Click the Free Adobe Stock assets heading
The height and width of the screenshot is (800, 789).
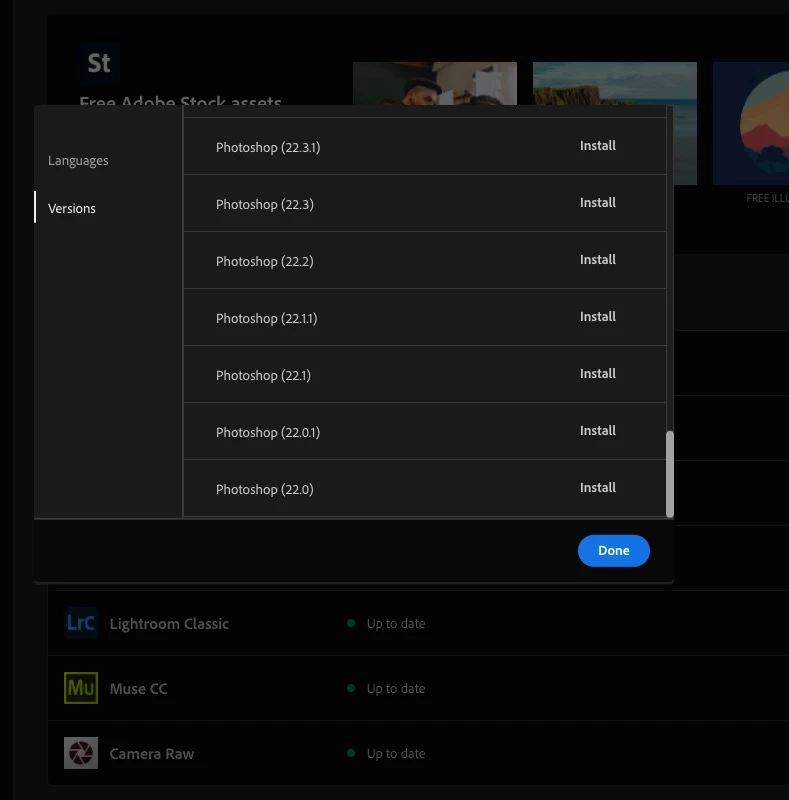pyautogui.click(x=180, y=100)
